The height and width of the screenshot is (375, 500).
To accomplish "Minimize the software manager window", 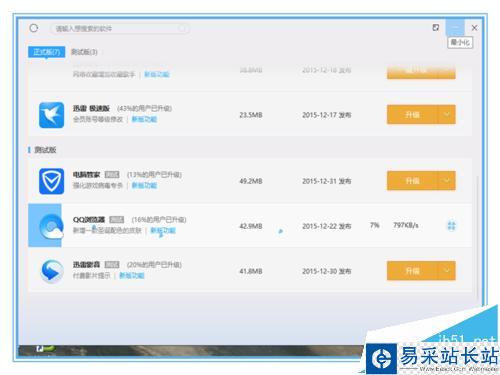I will pos(455,27).
